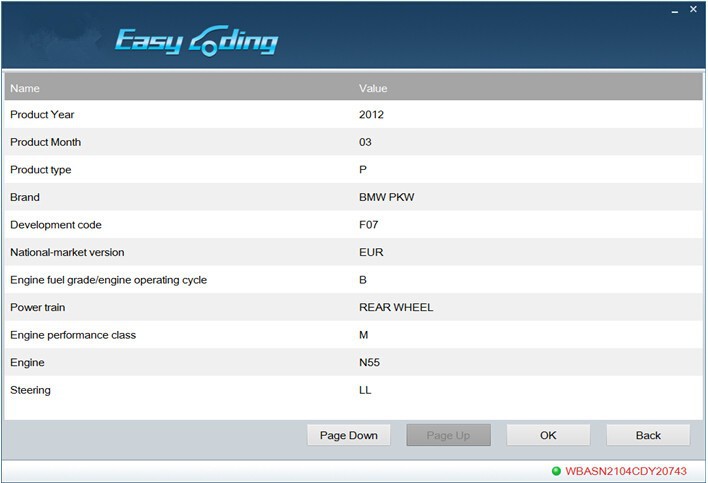
Task: Click the Development code F07 value
Action: pyautogui.click(x=370, y=225)
